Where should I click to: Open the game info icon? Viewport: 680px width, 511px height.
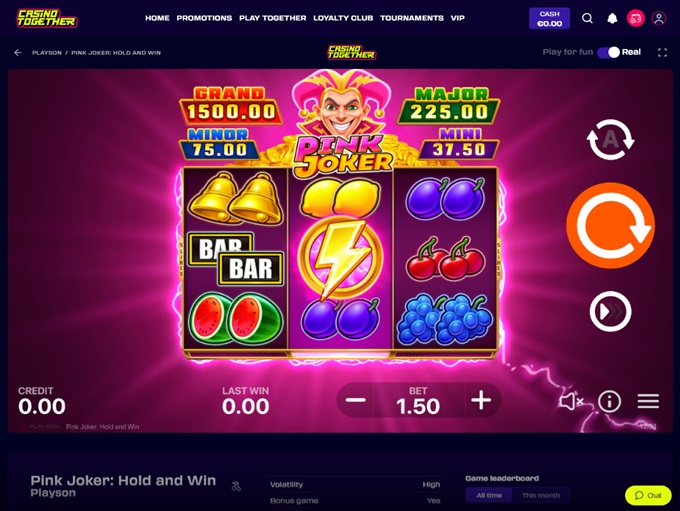point(609,401)
